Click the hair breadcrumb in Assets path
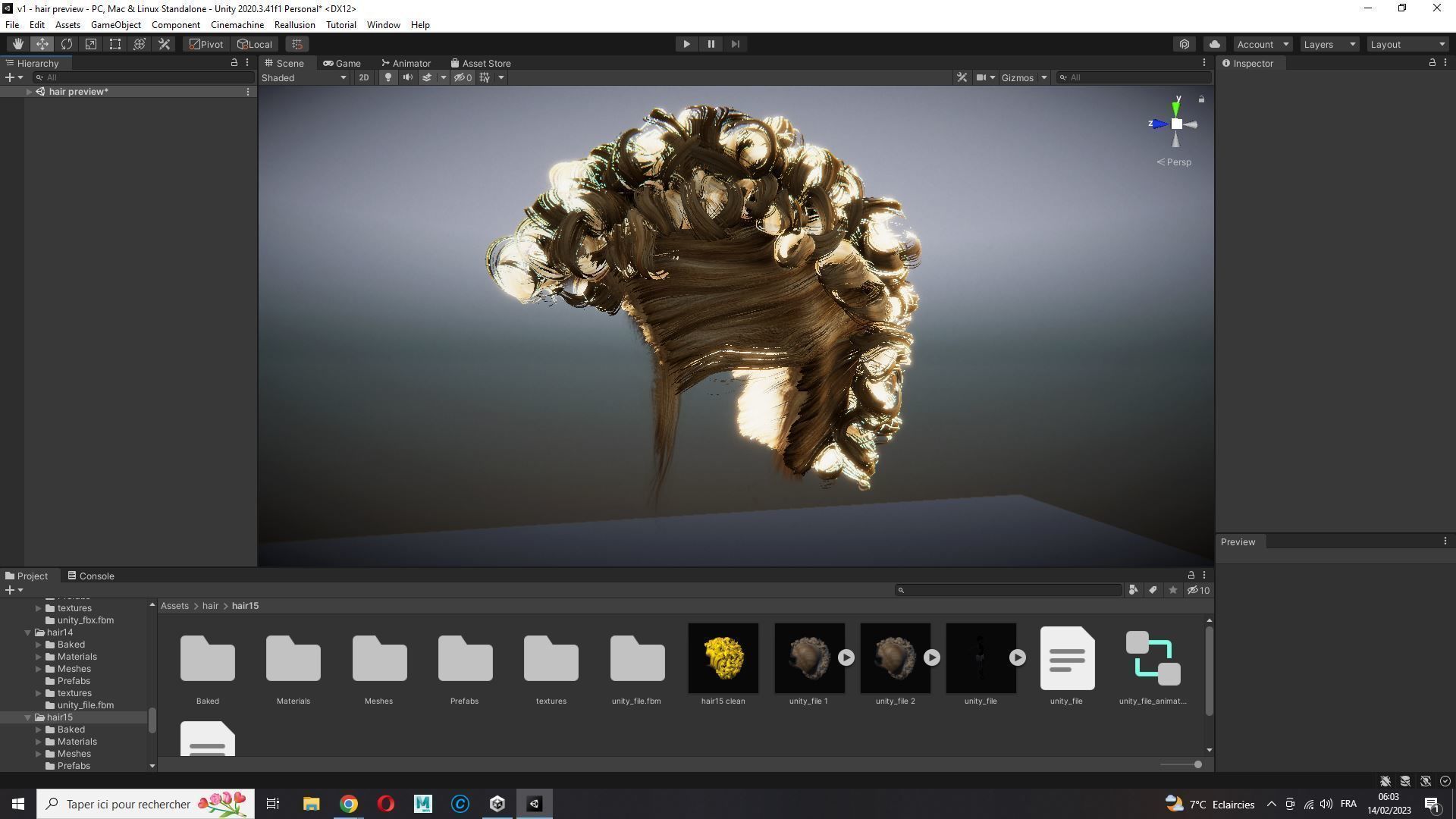The width and height of the screenshot is (1456, 819). click(210, 606)
